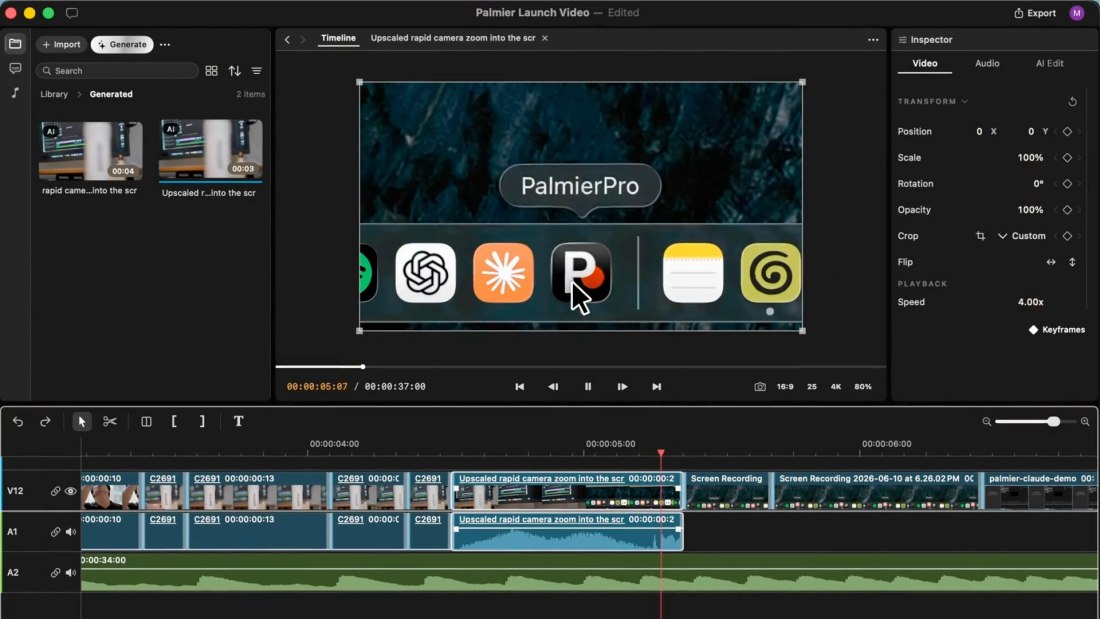Open the Keyframes panel button
Viewport: 1100px width, 619px height.
coord(1057,330)
